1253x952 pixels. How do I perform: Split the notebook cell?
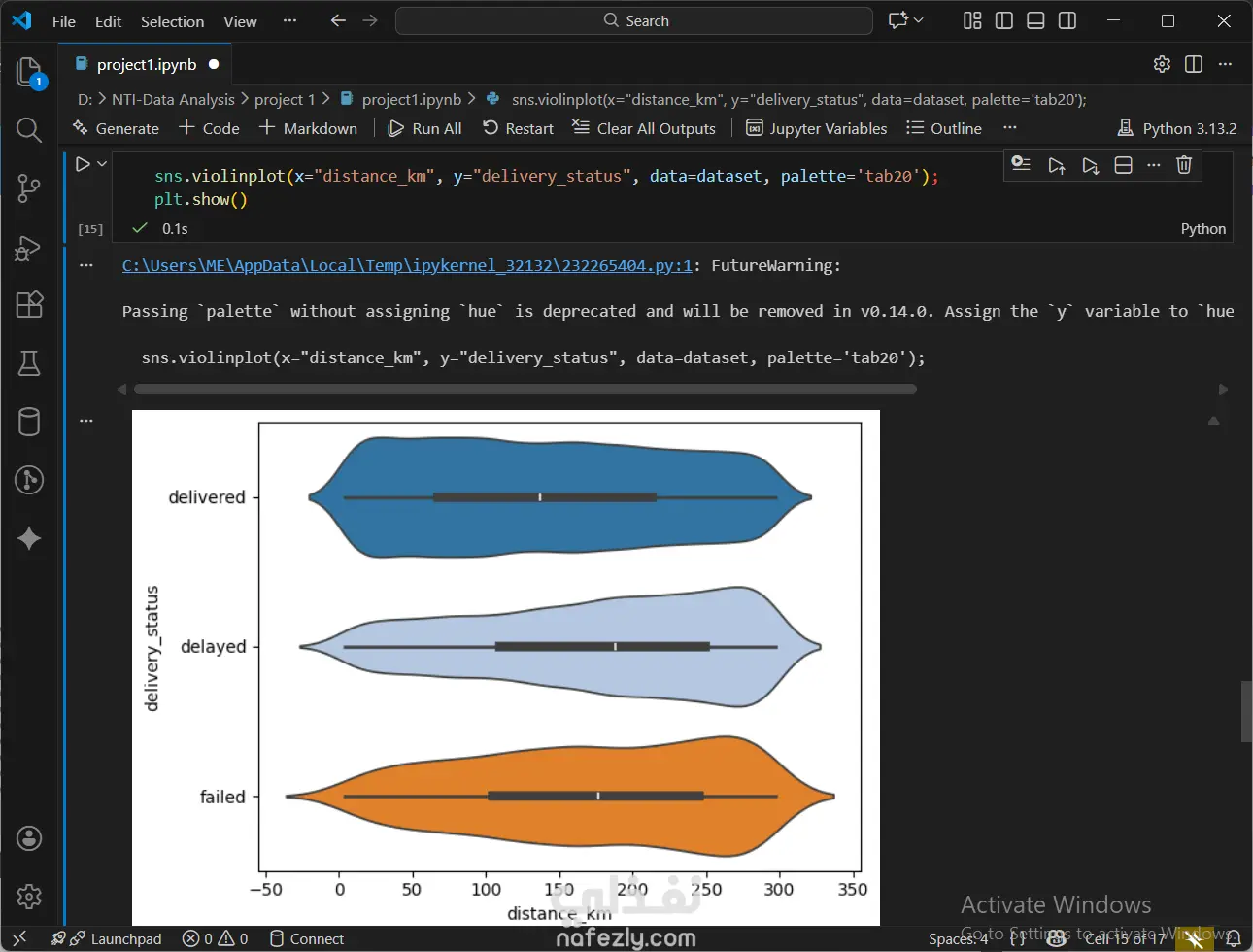click(1123, 165)
